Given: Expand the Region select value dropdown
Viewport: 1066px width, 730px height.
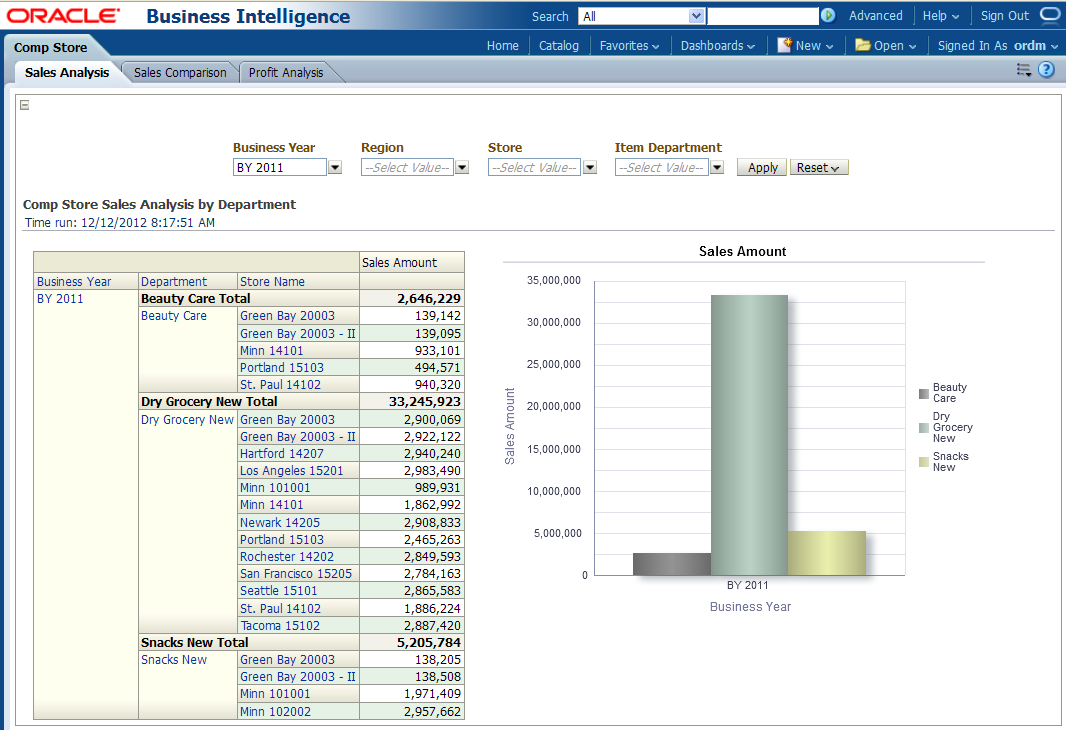Looking at the screenshot, I should (462, 168).
